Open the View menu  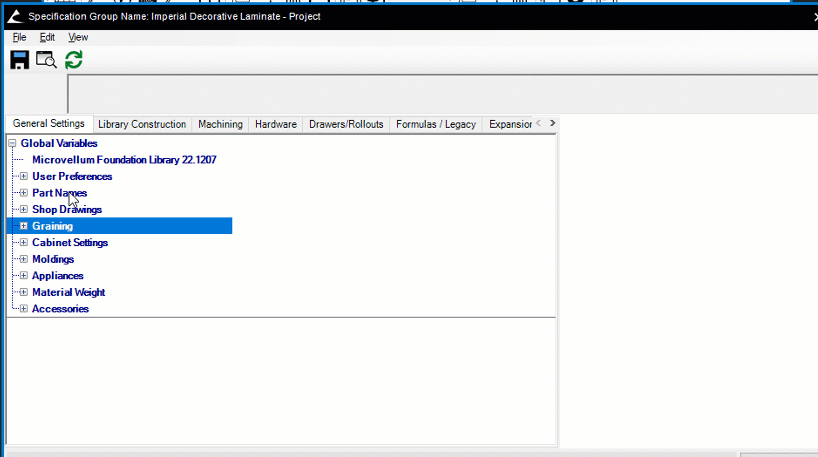[x=78, y=37]
